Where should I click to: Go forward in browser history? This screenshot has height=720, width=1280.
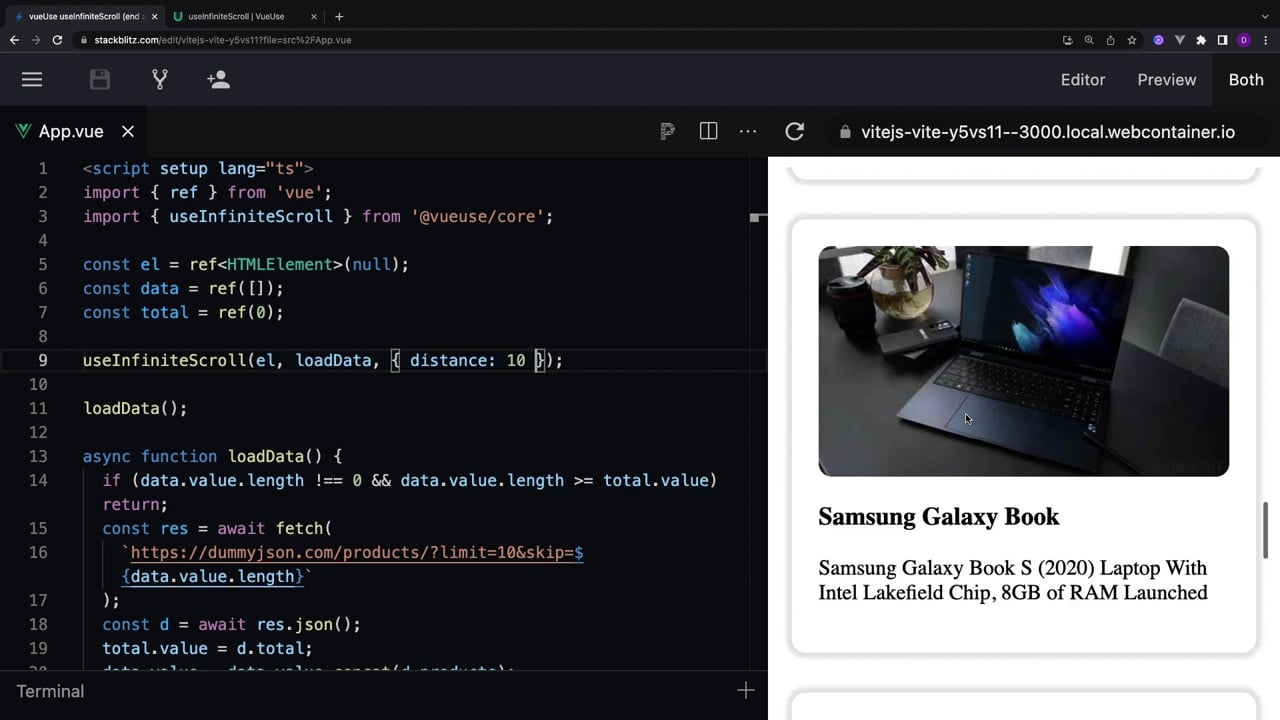coord(36,40)
